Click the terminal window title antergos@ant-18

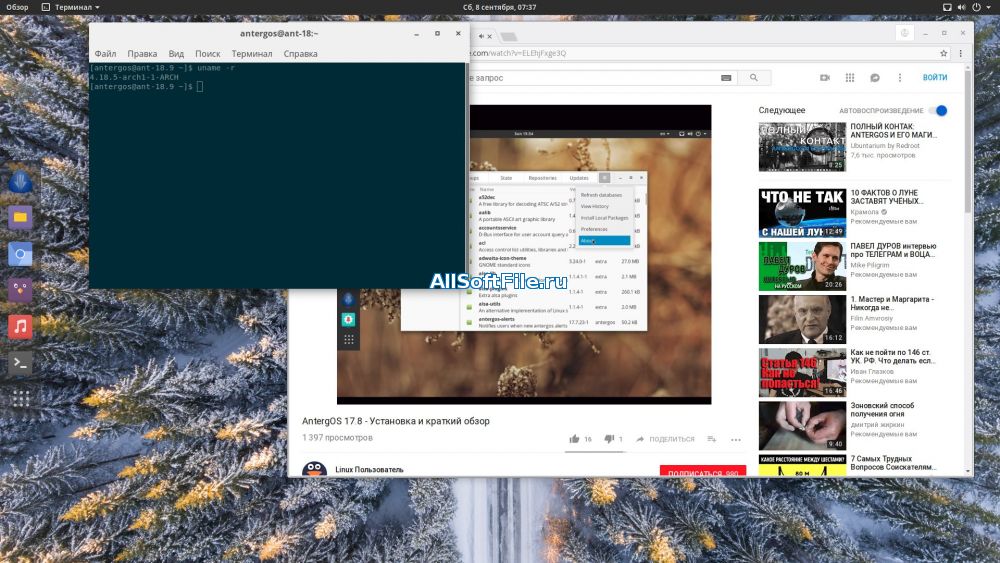(x=279, y=33)
